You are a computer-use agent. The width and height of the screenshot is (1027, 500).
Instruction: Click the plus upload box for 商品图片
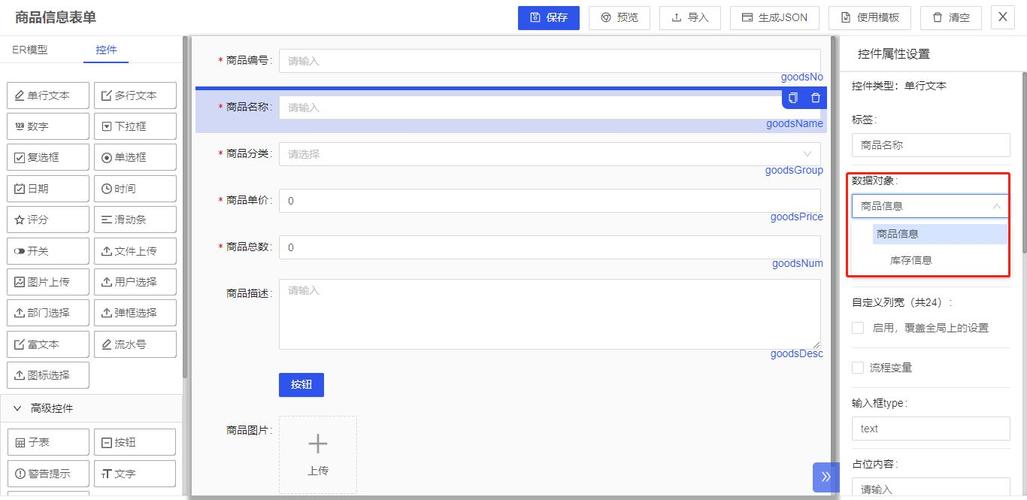point(318,454)
